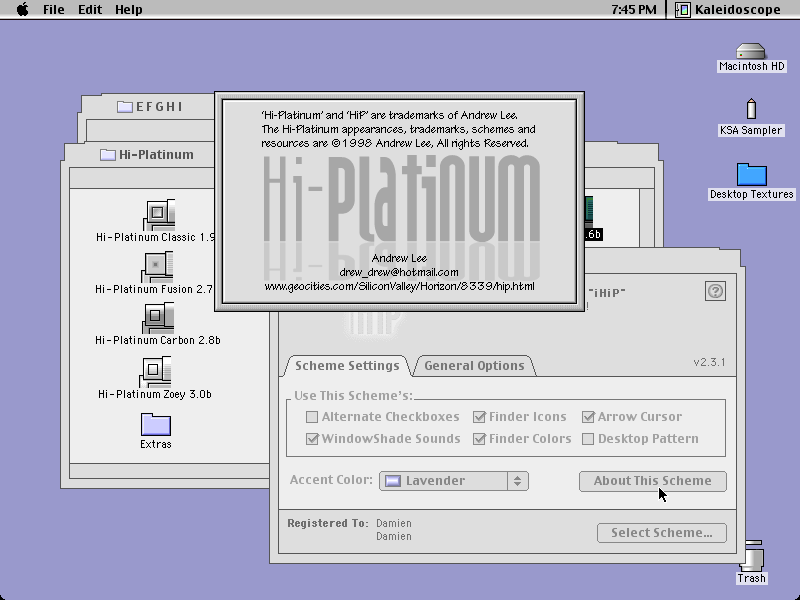This screenshot has width=800, height=600.
Task: Open the Apple menu
Action: [x=22, y=9]
